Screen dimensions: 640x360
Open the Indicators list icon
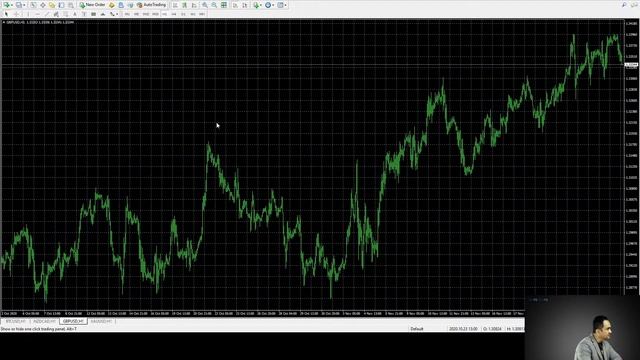click(x=256, y=5)
